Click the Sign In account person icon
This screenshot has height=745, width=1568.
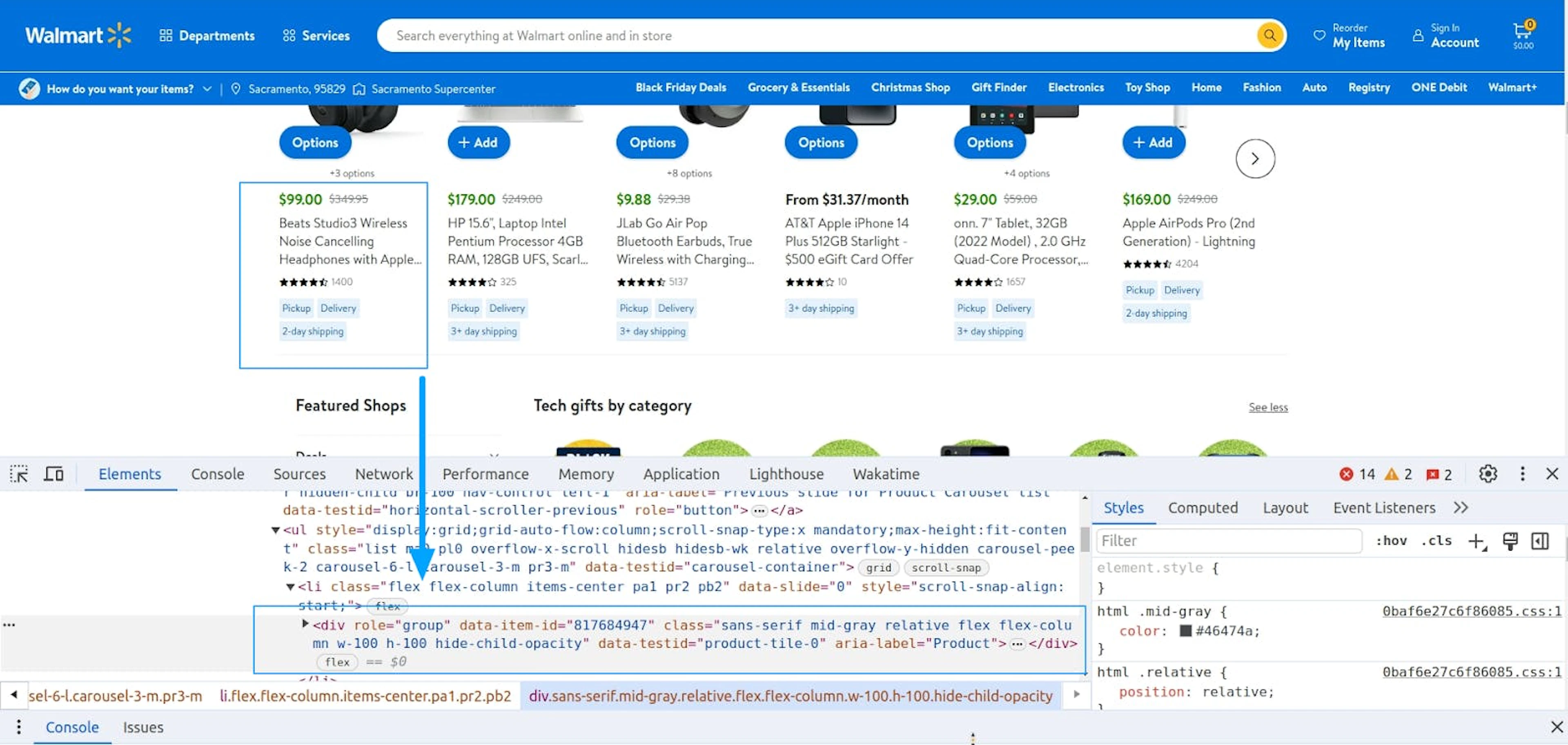[1418, 35]
